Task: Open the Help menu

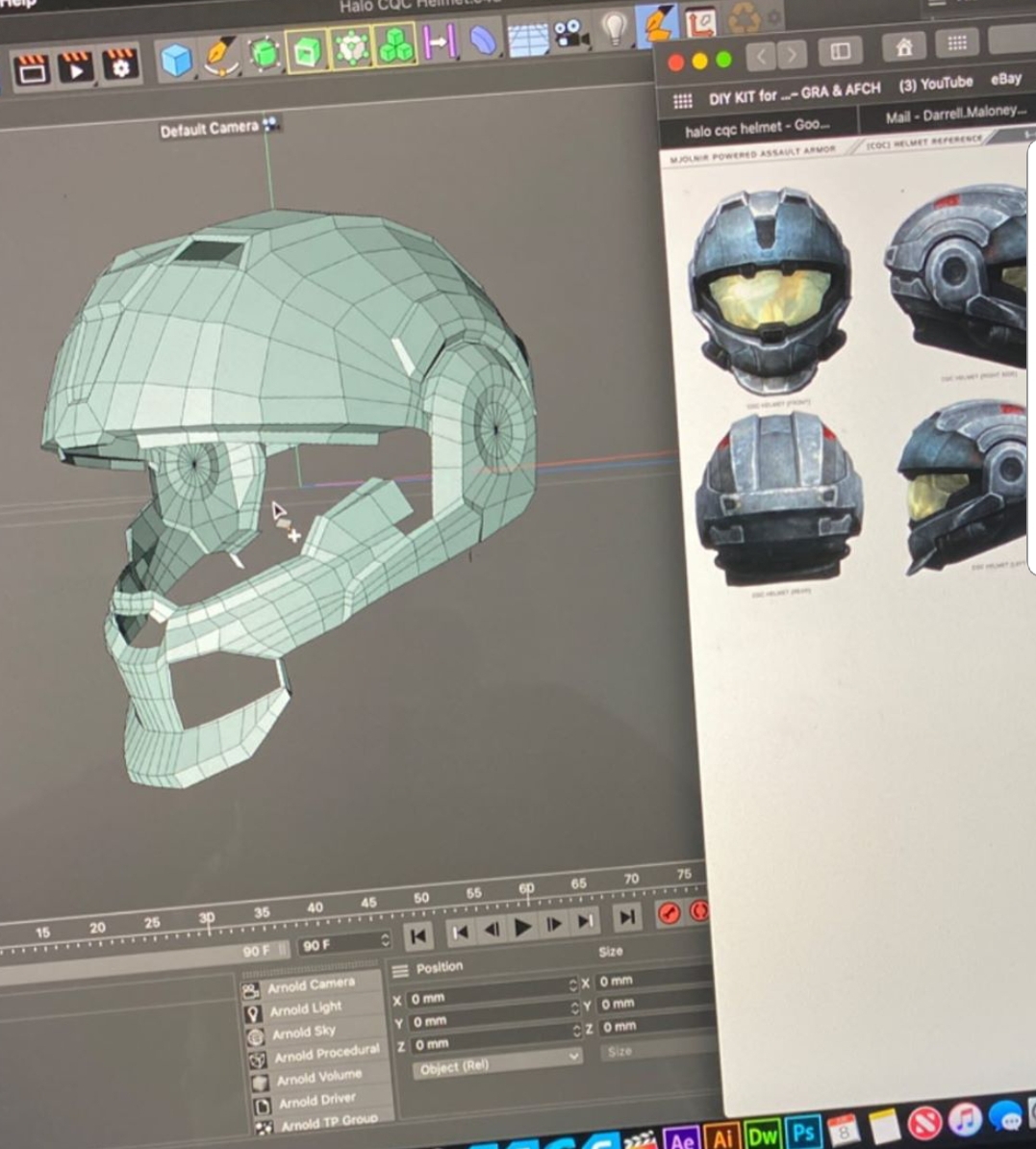Action: (17, 4)
